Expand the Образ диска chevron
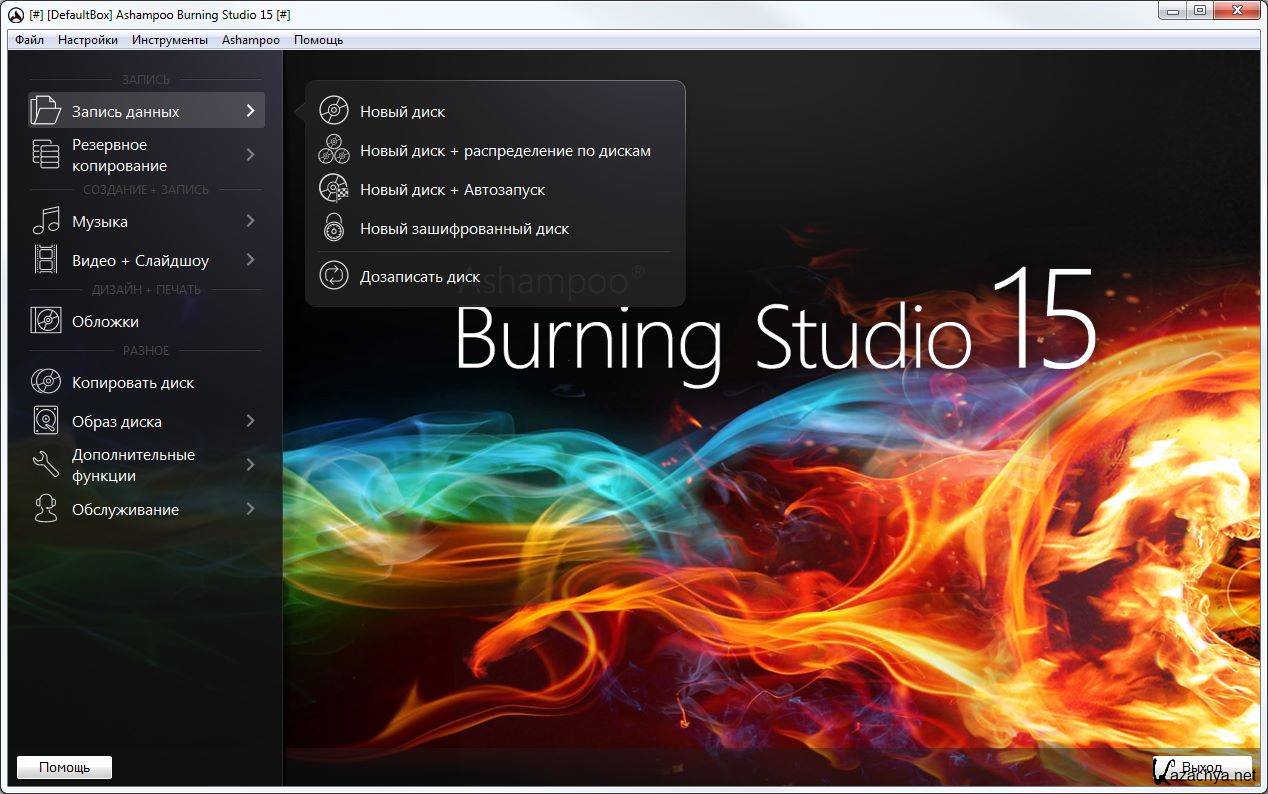This screenshot has width=1268, height=794. pos(250,421)
